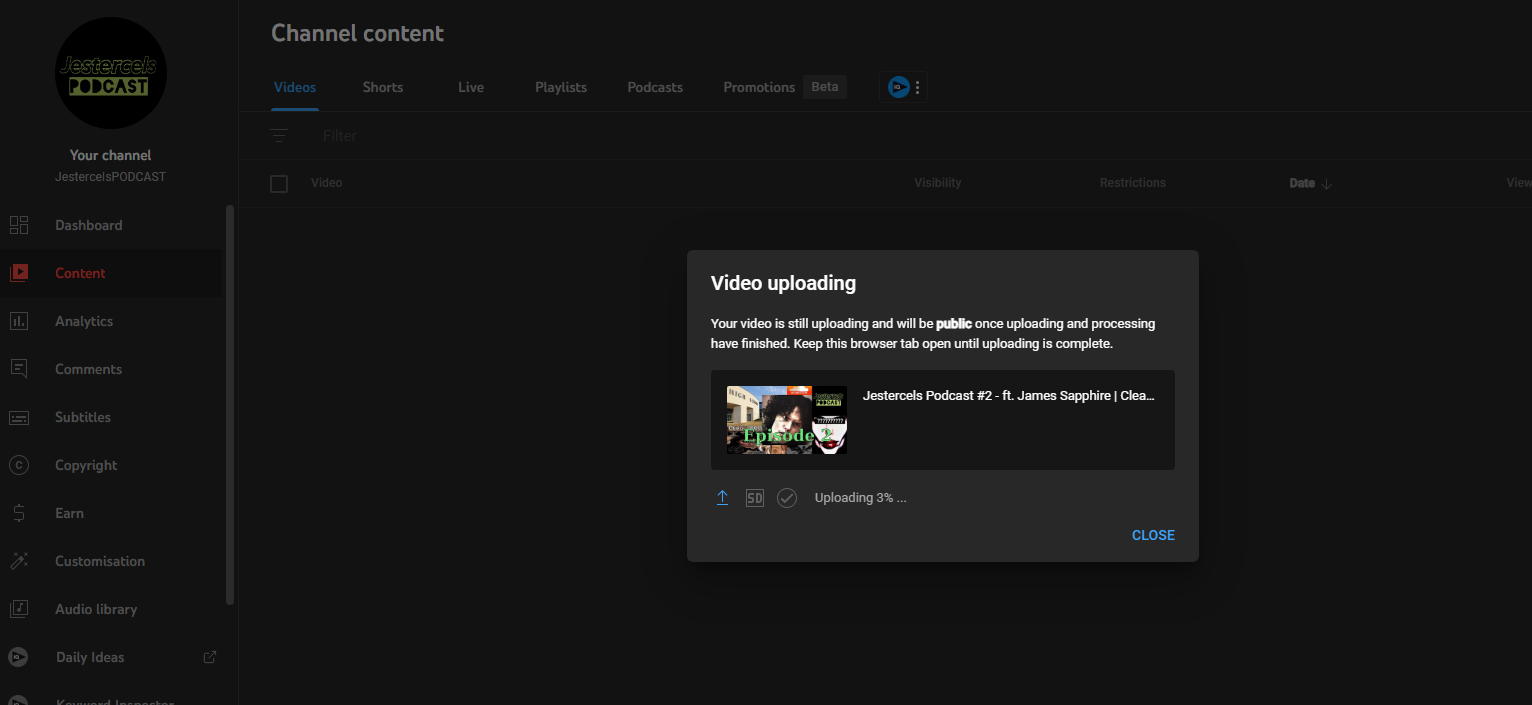Click the "Your channel" label
This screenshot has width=1532, height=705.
coord(111,155)
